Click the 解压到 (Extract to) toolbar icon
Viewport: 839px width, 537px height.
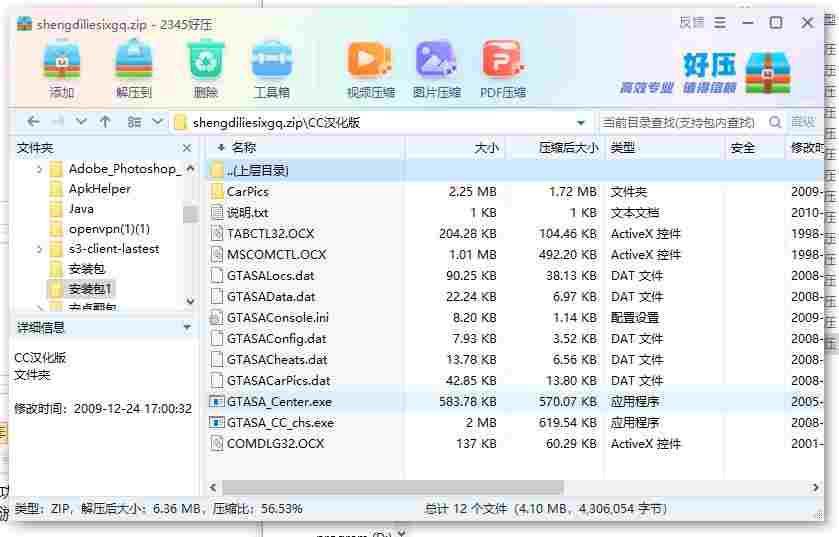(x=133, y=60)
